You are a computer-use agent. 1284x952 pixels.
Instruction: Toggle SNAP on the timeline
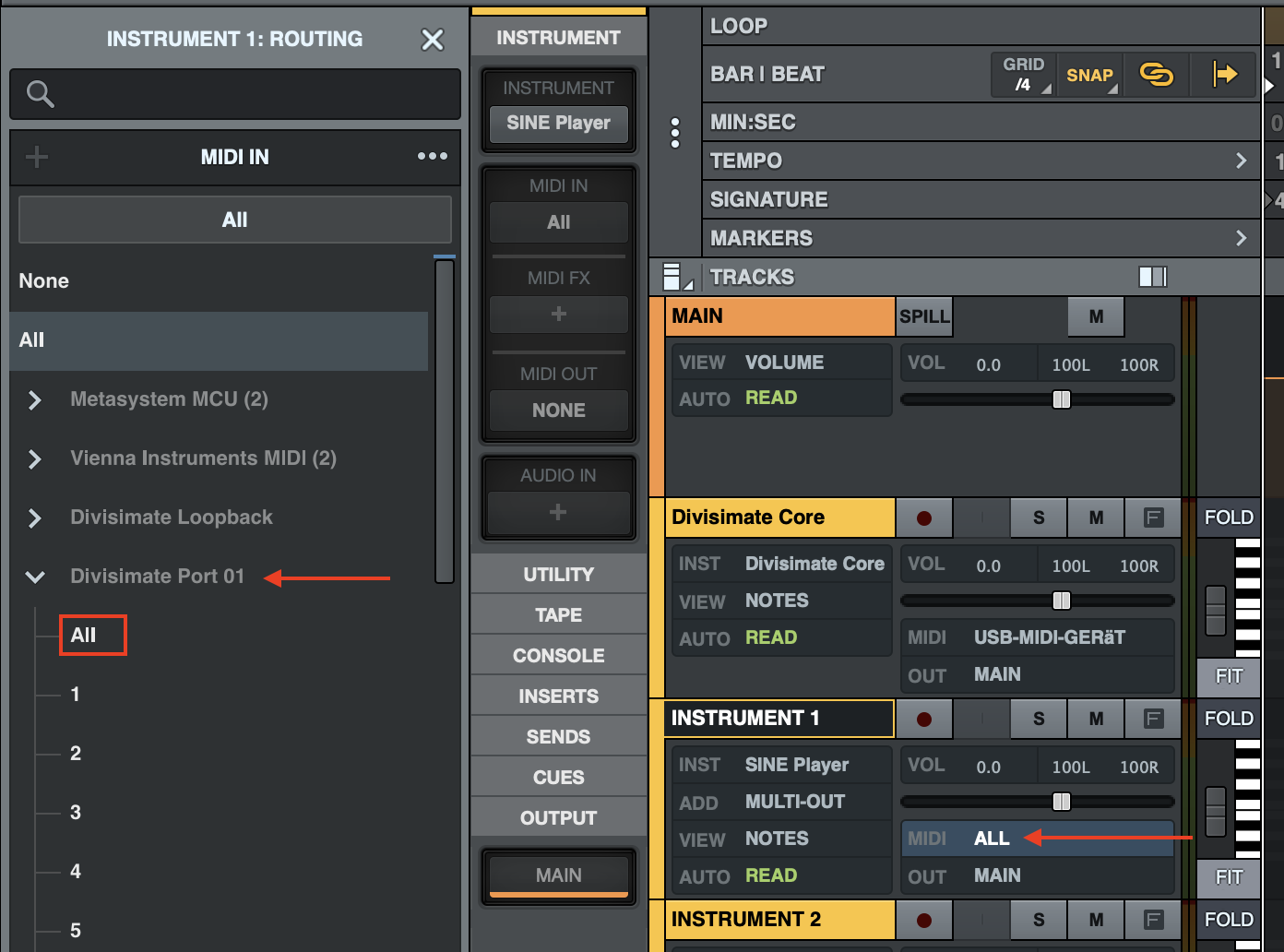click(1089, 75)
